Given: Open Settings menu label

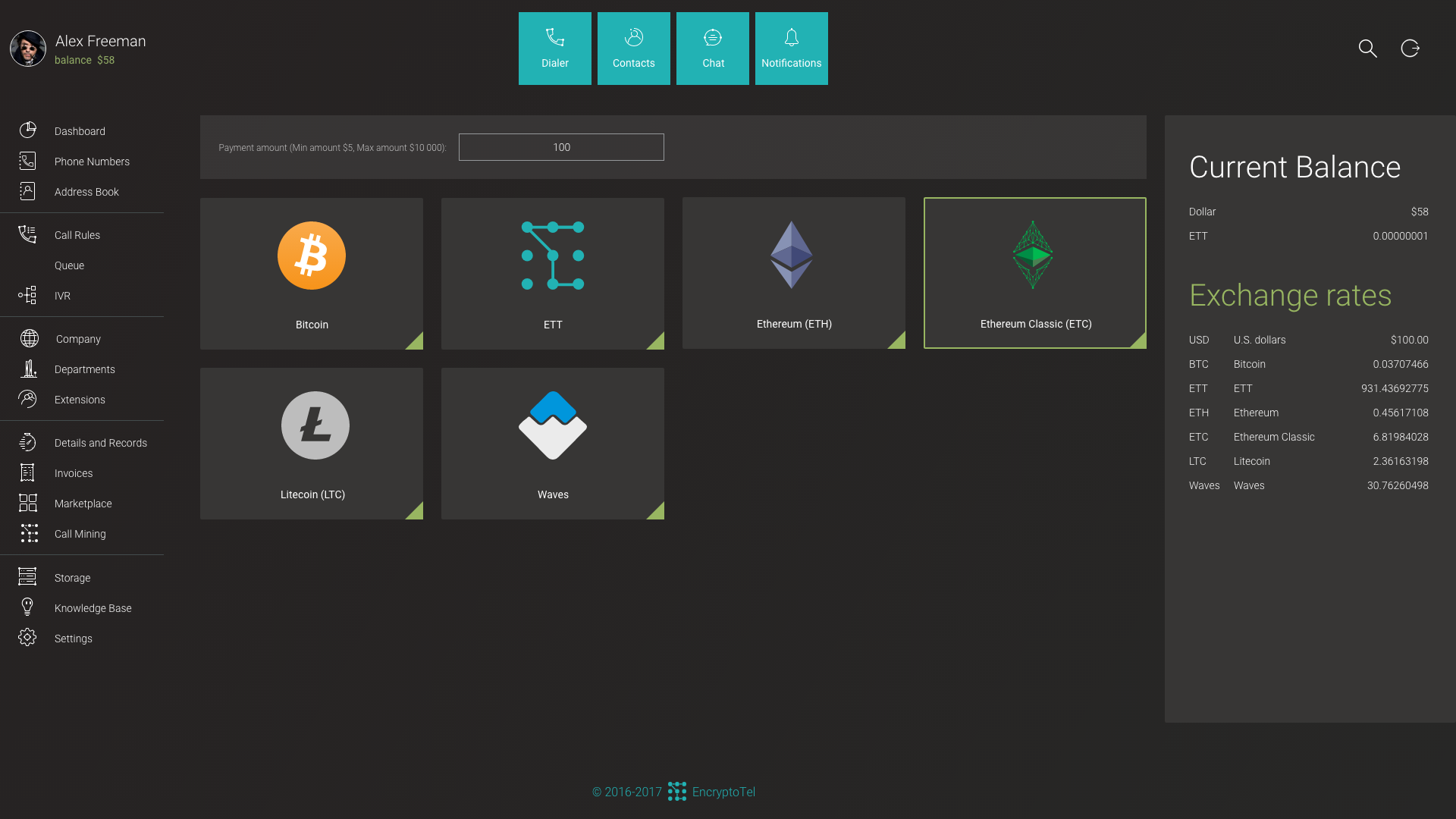Looking at the screenshot, I should point(74,639).
